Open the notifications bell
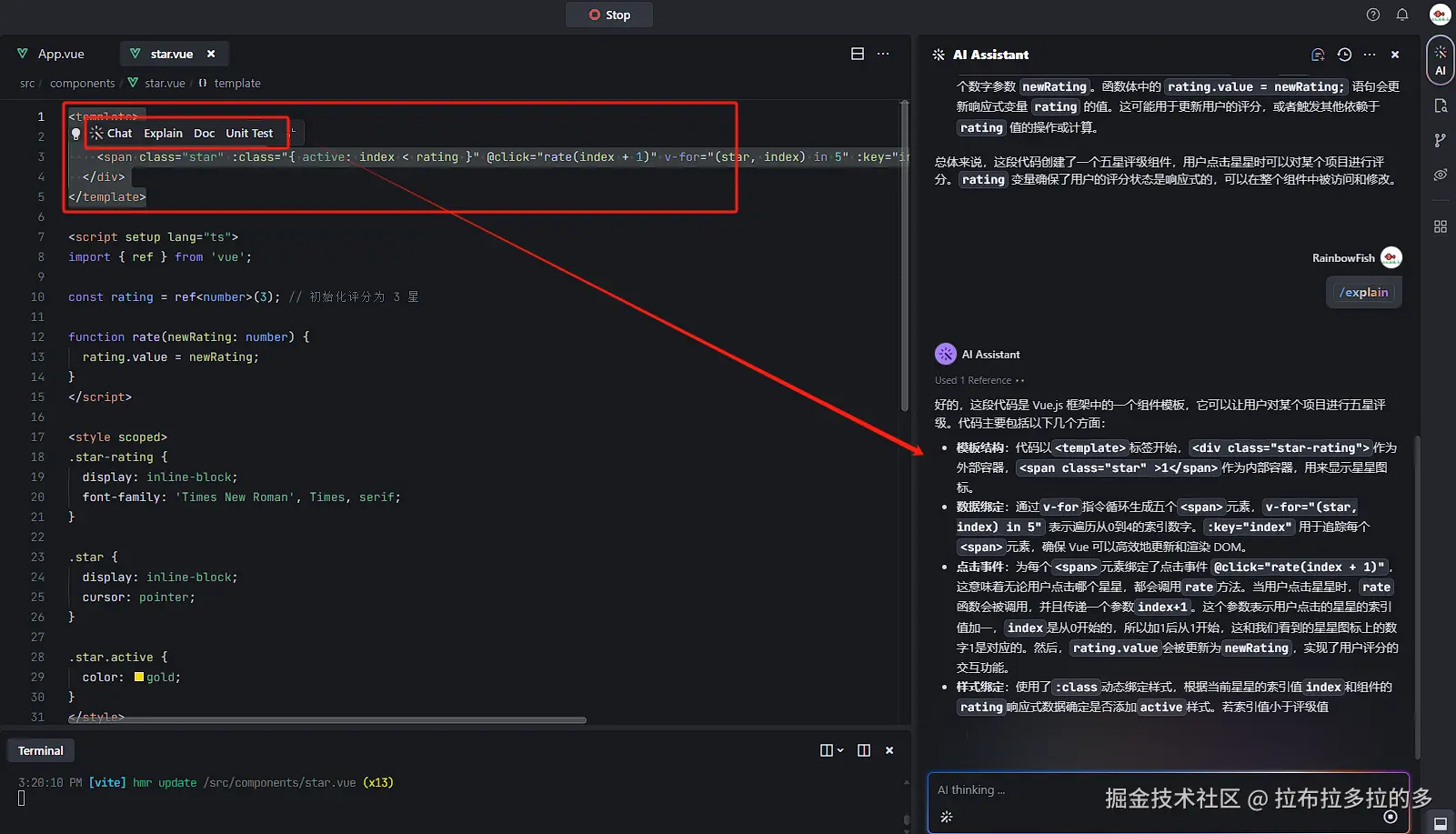 [x=1402, y=15]
